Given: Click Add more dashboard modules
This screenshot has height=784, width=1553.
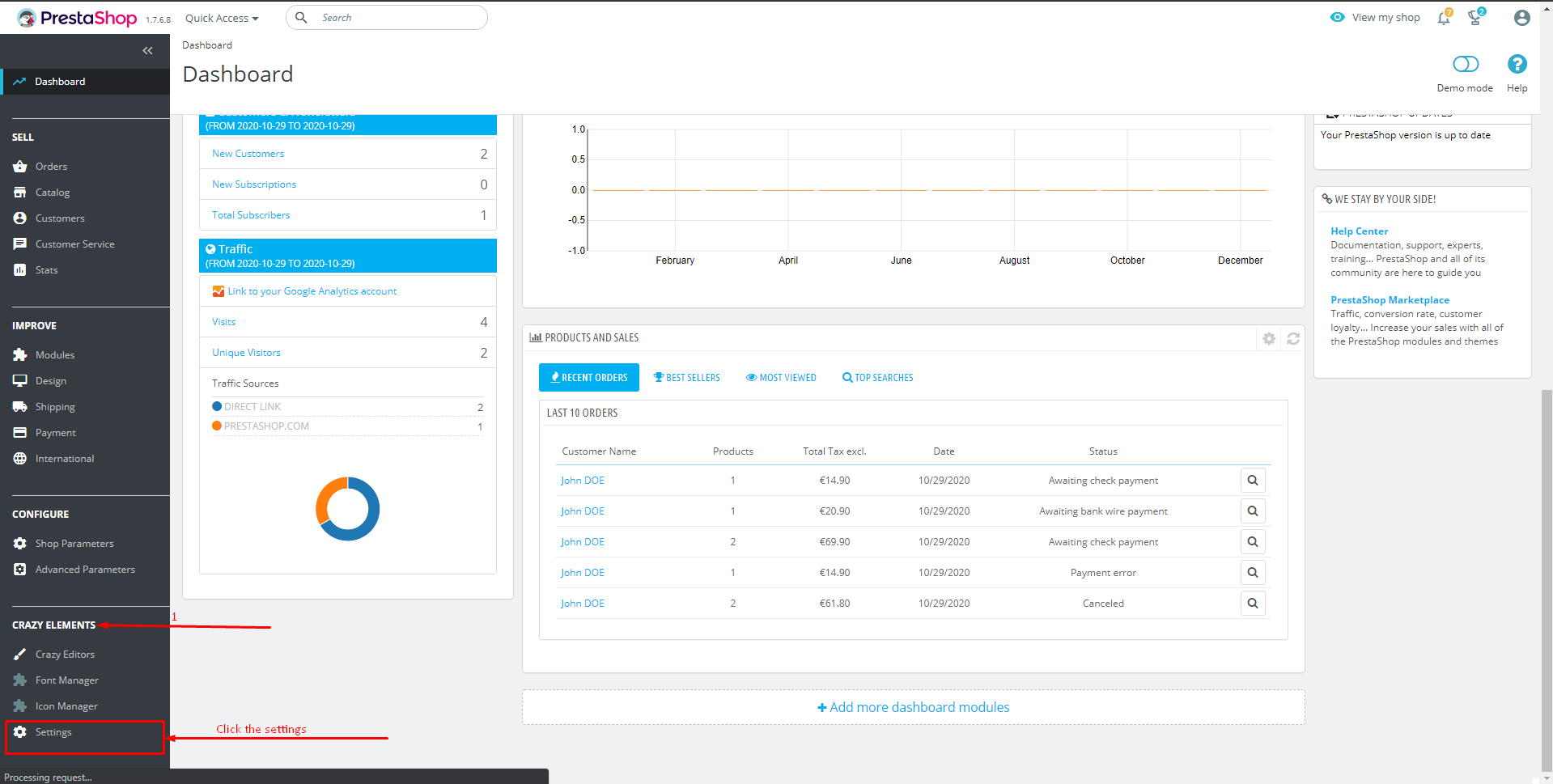Looking at the screenshot, I should click(x=913, y=706).
